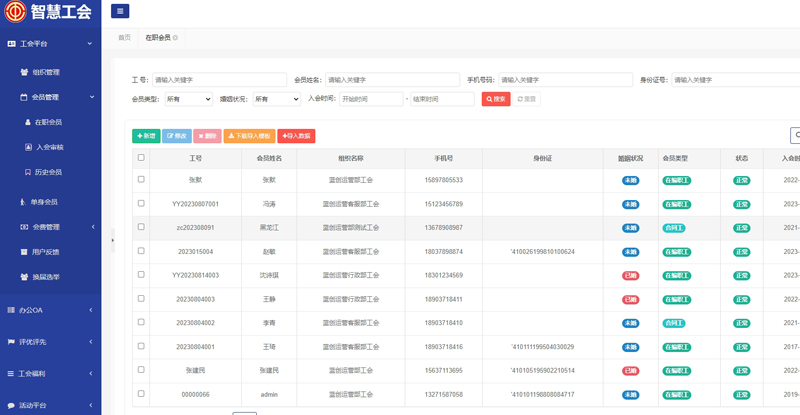Click ID number '410101198808084717
Viewport: 800px width, 415px height.
pyautogui.click(x=542, y=395)
